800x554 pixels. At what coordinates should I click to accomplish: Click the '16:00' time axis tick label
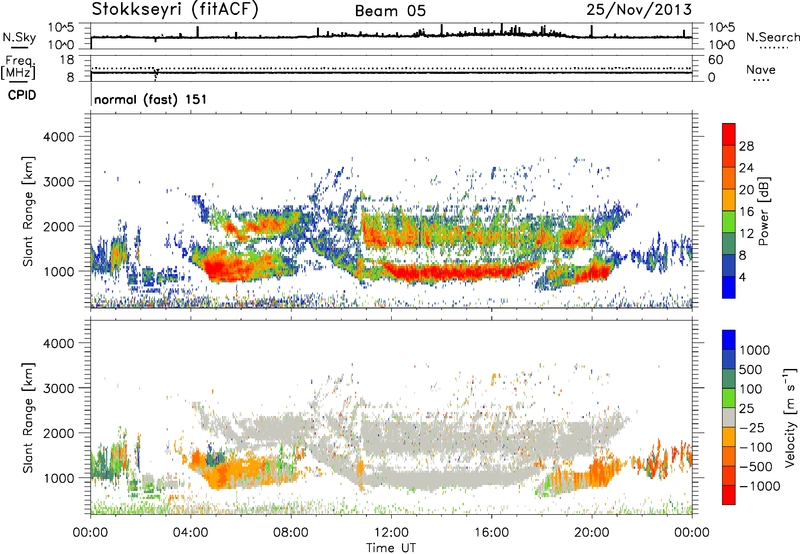491,533
